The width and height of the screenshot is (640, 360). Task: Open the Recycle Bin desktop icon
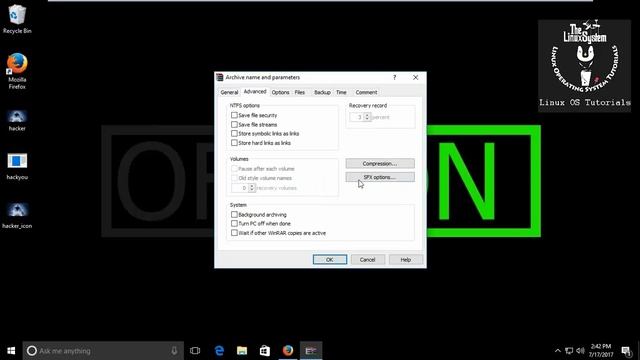[17, 19]
